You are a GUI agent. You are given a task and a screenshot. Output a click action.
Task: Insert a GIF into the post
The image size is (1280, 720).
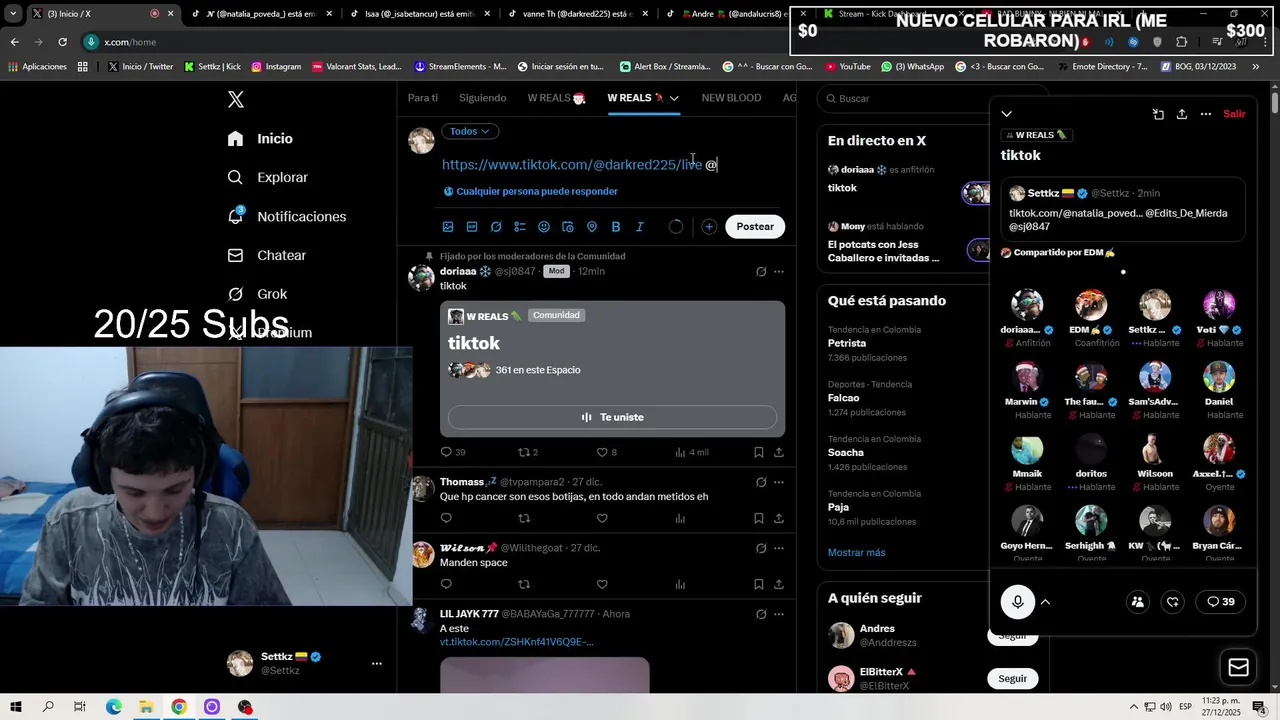(x=472, y=227)
